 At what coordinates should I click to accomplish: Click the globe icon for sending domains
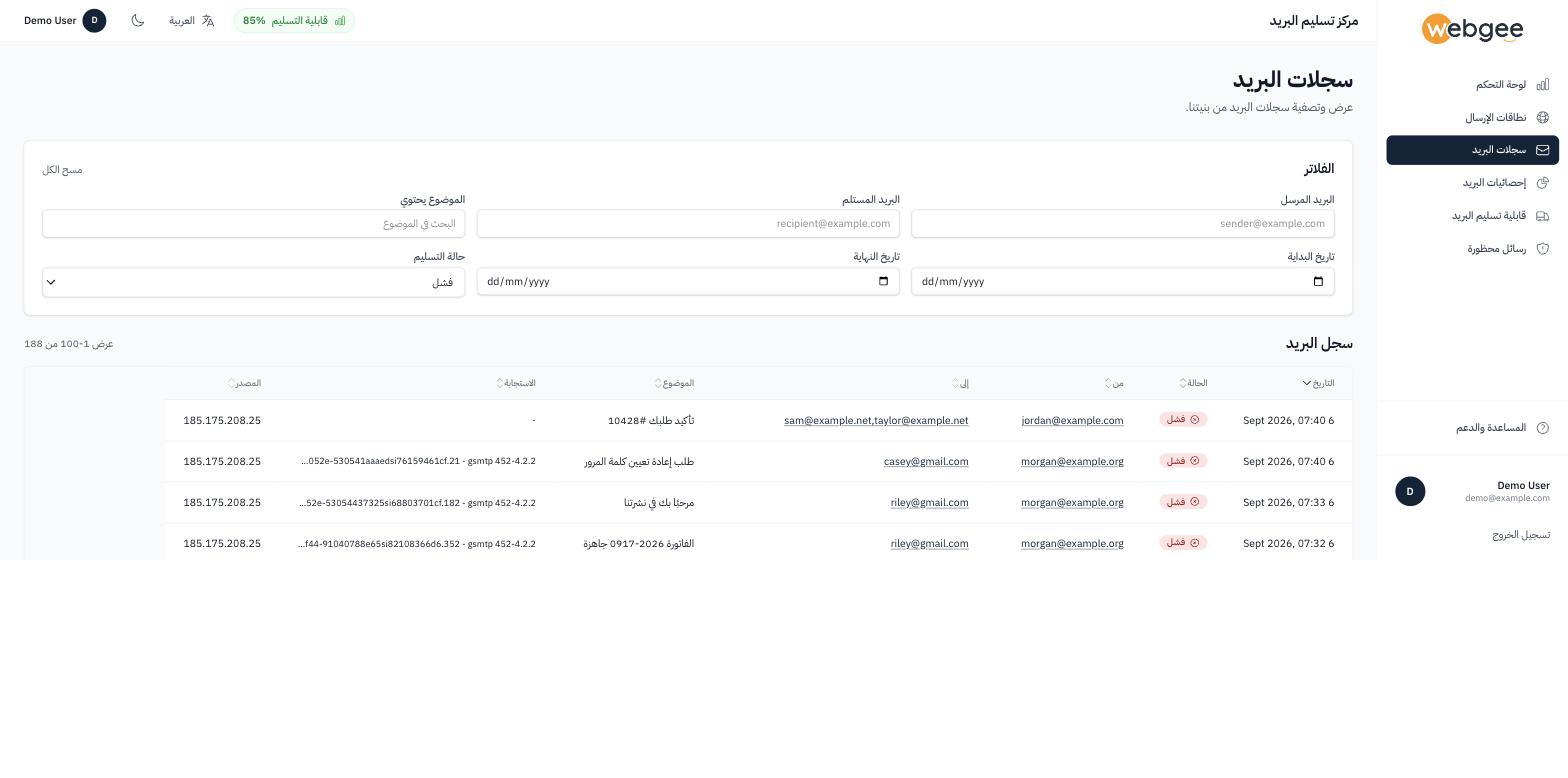tap(1543, 118)
